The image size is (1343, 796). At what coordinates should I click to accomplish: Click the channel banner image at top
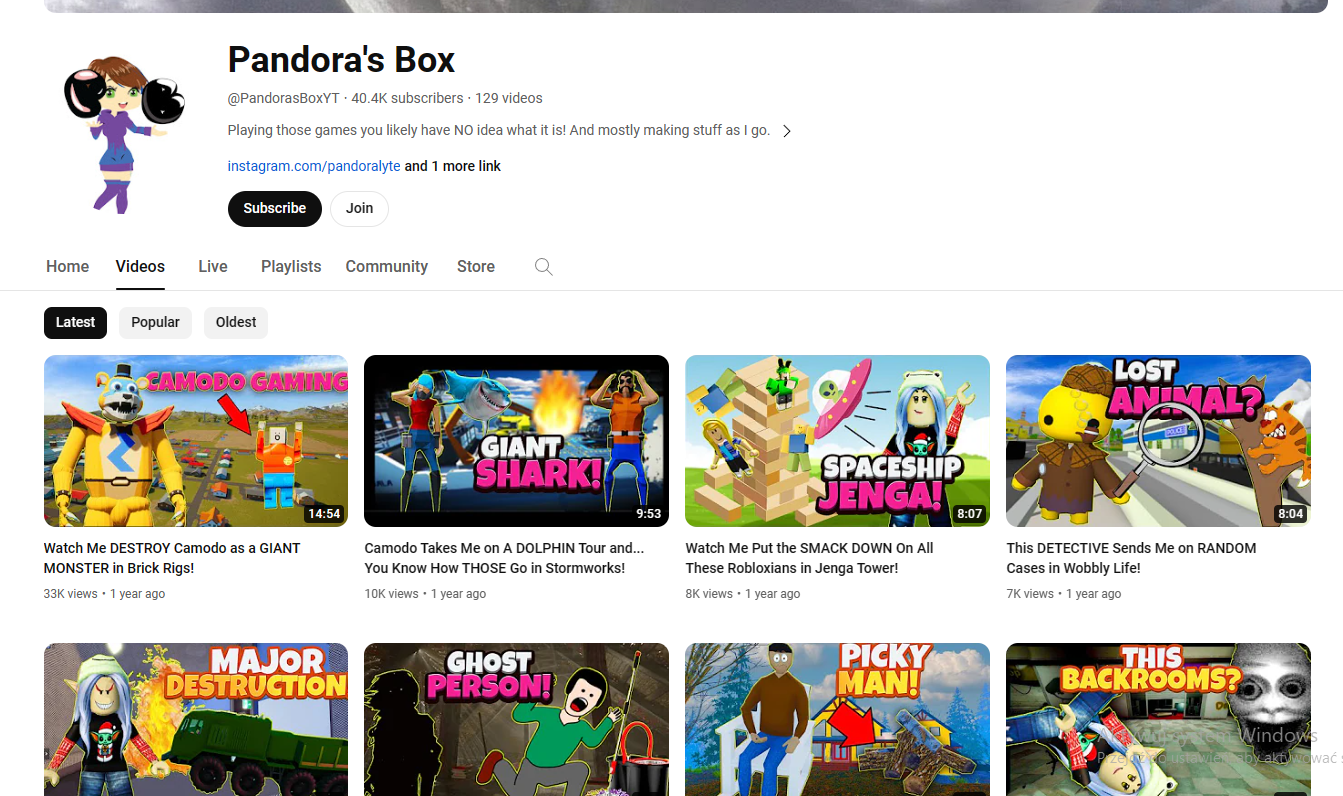pos(686,6)
